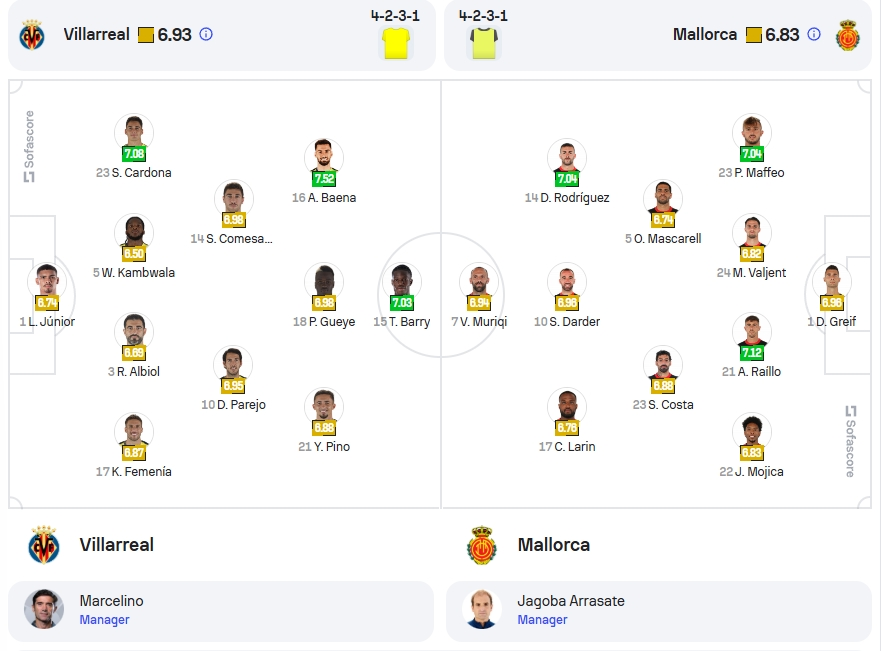Click the info icon beside Mallorca rating

click(x=814, y=34)
